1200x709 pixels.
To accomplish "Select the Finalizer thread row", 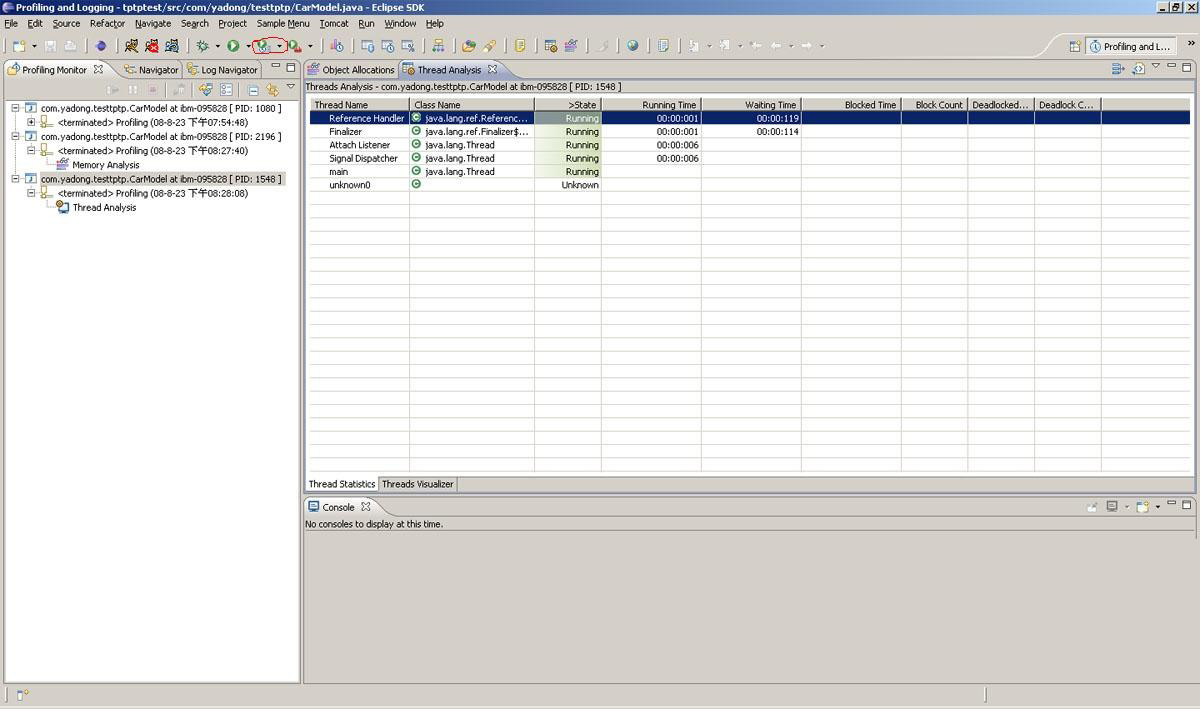I will click(346, 132).
